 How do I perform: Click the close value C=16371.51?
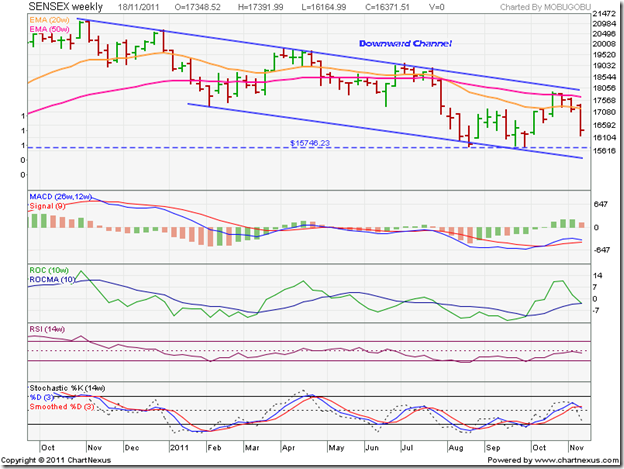(x=387, y=7)
